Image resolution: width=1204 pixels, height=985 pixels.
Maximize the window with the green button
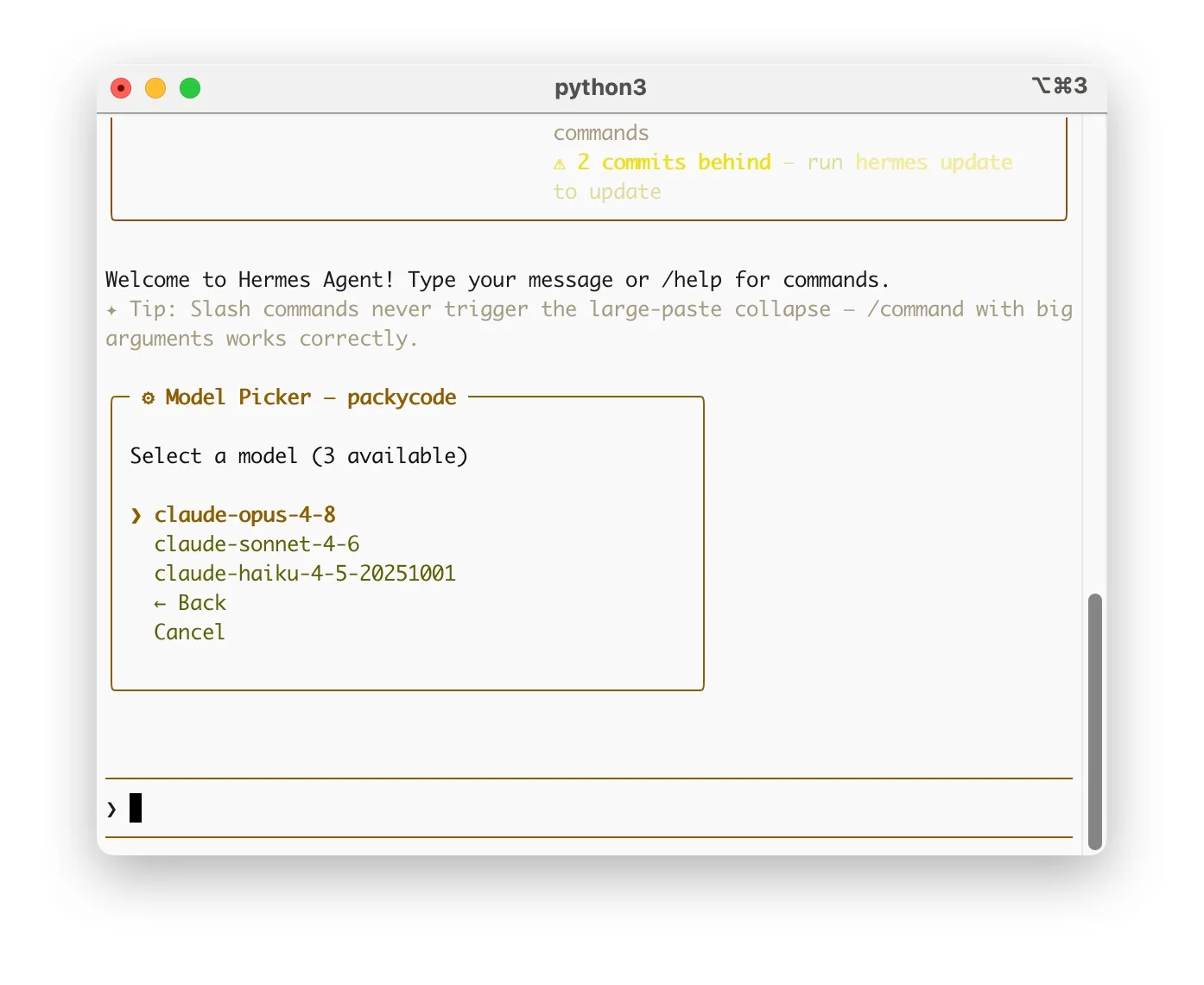[190, 88]
